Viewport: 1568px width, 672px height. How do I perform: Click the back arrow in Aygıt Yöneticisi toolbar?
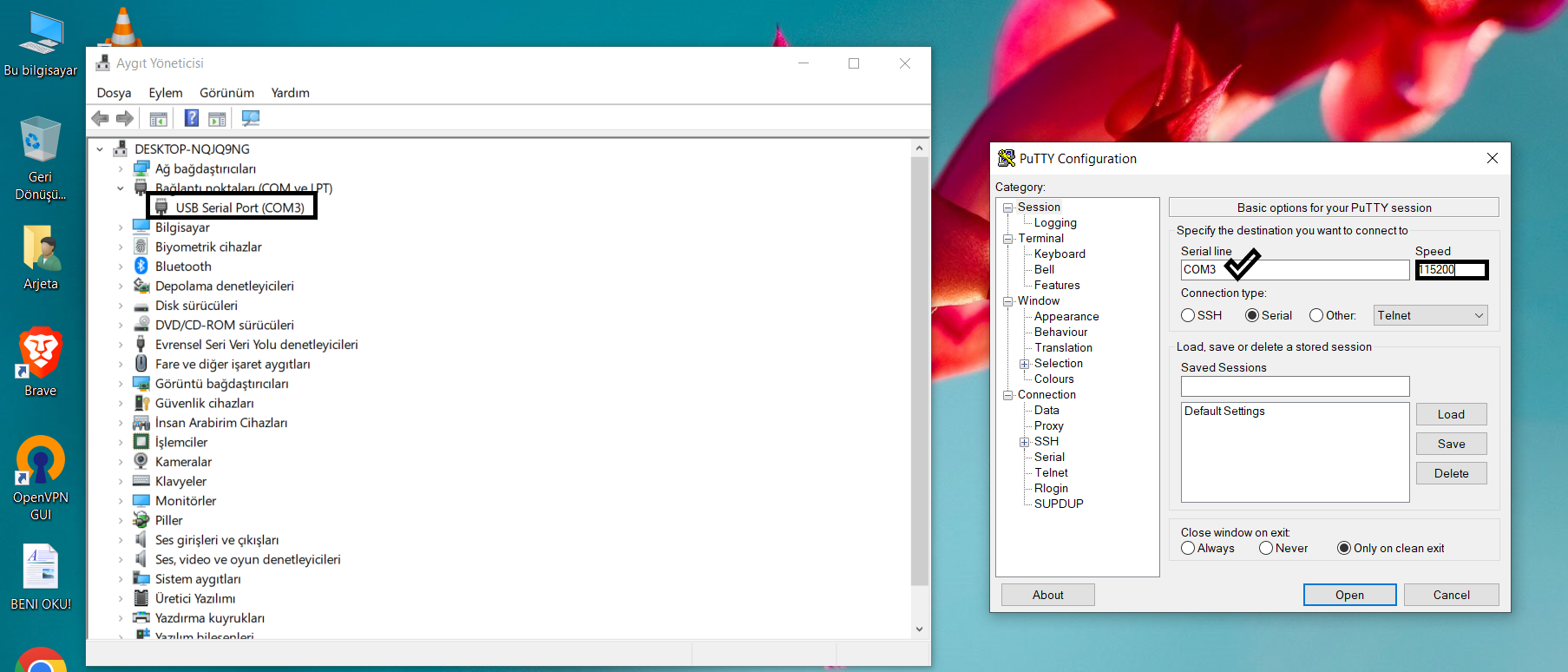(x=101, y=118)
